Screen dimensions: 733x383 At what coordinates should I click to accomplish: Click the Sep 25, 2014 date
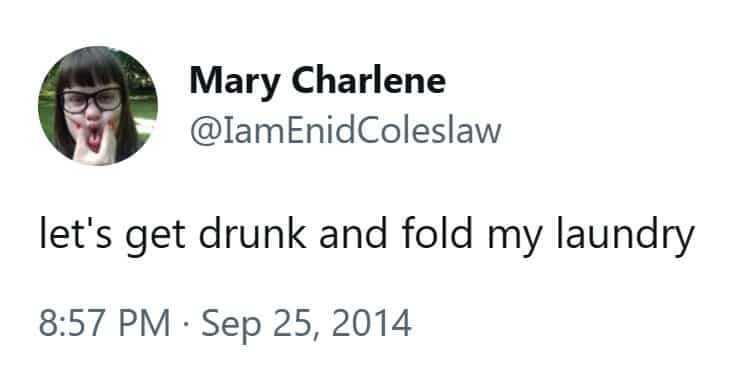pyautogui.click(x=306, y=324)
